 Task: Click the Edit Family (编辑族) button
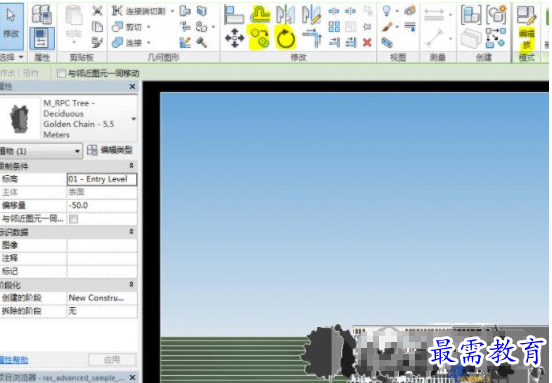click(x=526, y=27)
